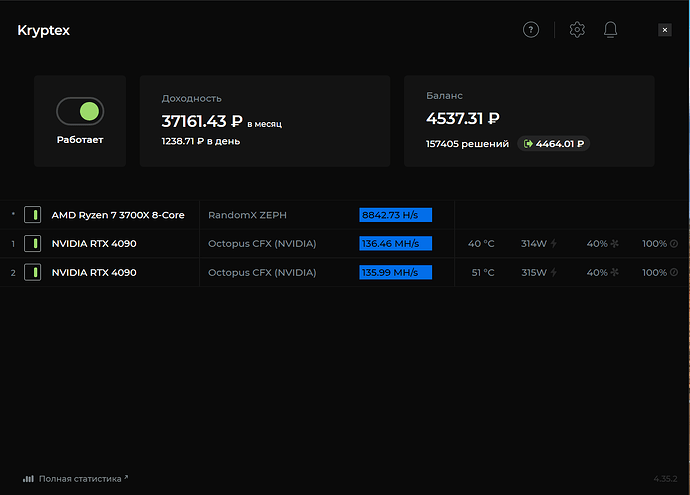This screenshot has height=495, width=690.
Task: Toggle the AMD Ryzen 7 3700X device switch
Action: [x=33, y=215]
